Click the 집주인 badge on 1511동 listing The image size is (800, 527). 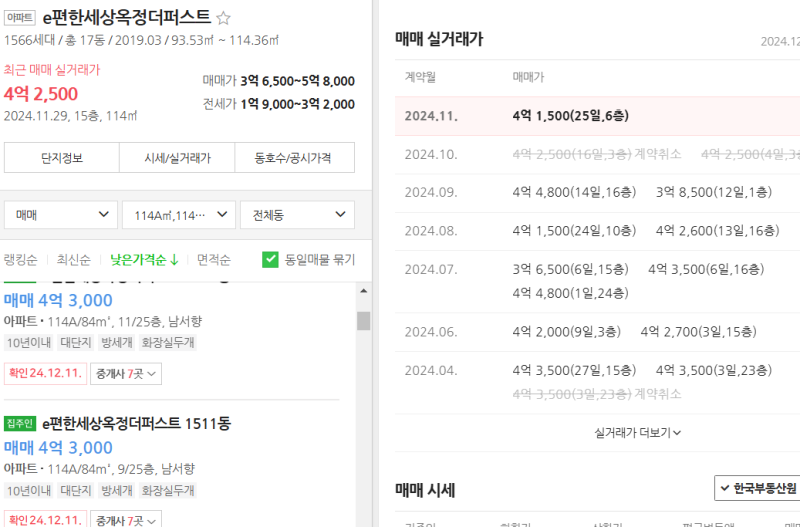coord(20,423)
